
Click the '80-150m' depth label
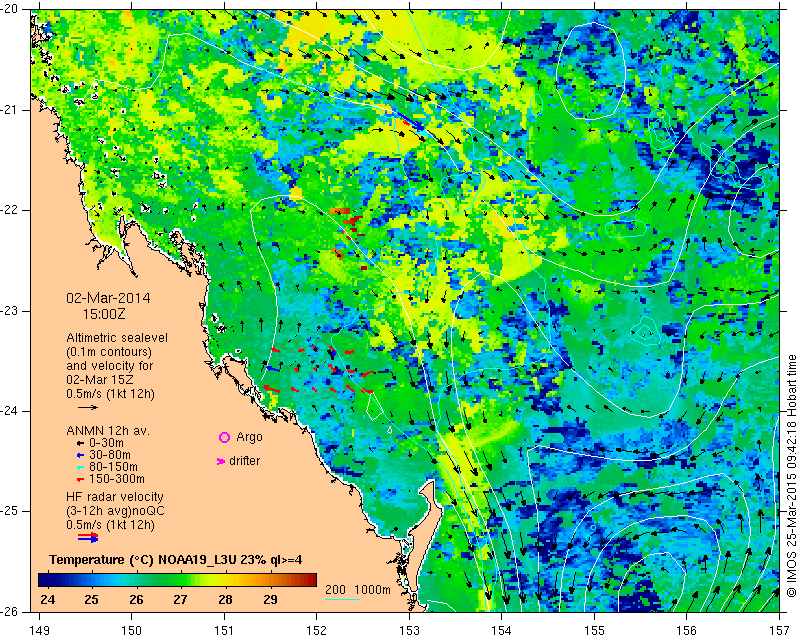point(113,467)
